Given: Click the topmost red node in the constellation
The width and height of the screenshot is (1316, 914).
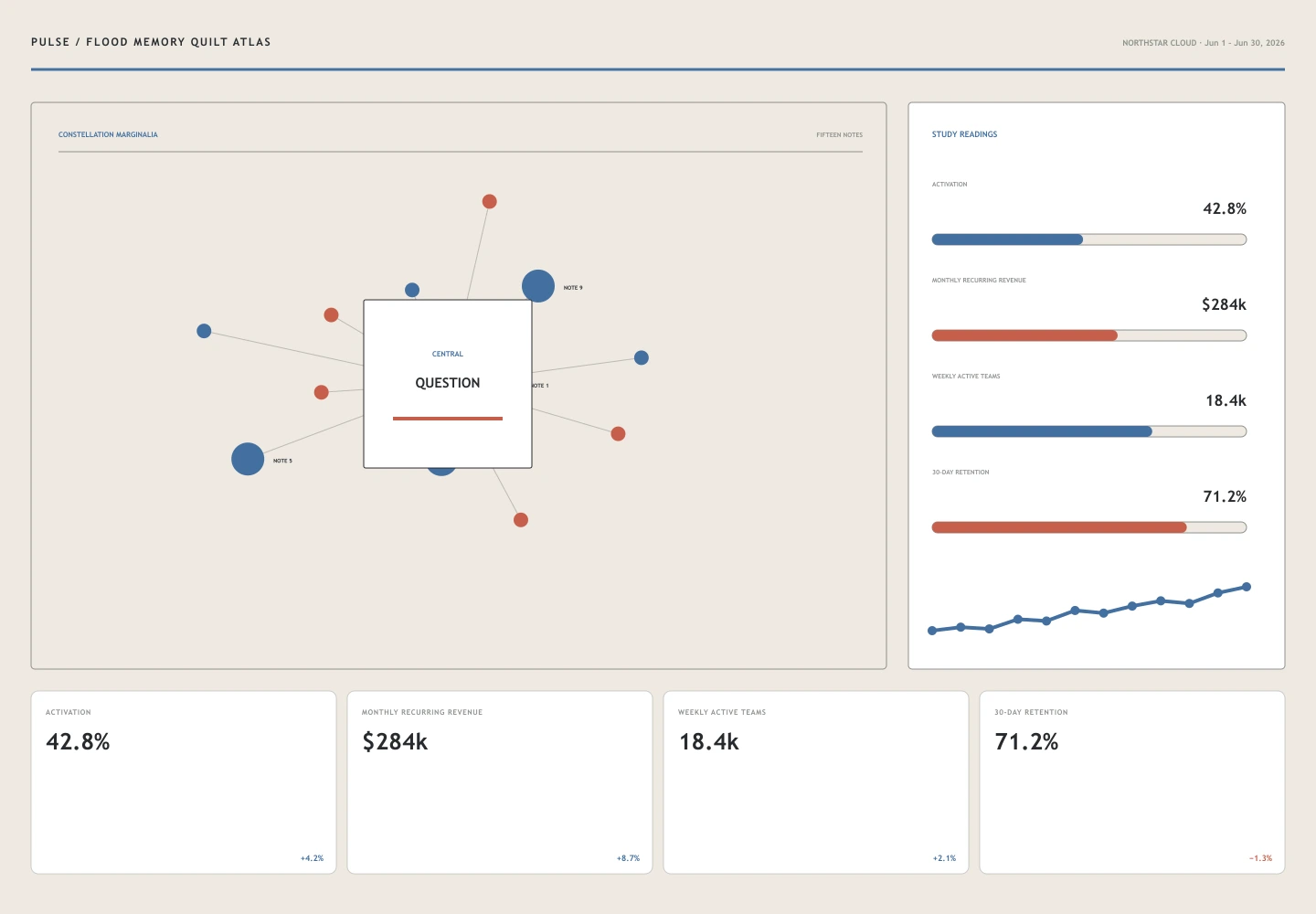Looking at the screenshot, I should (490, 201).
